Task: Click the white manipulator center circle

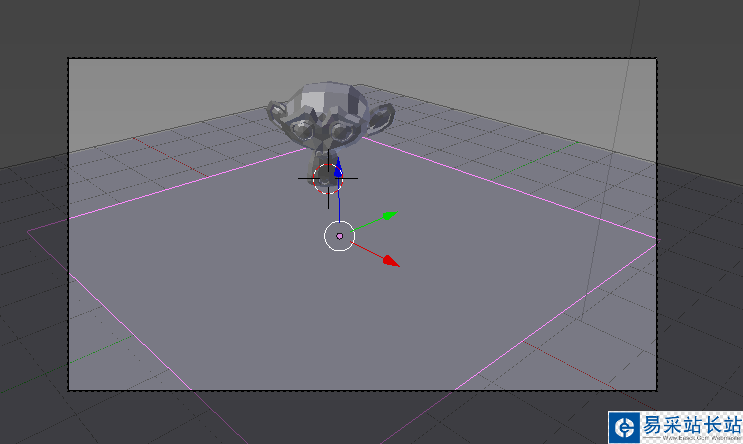Action: 339,236
